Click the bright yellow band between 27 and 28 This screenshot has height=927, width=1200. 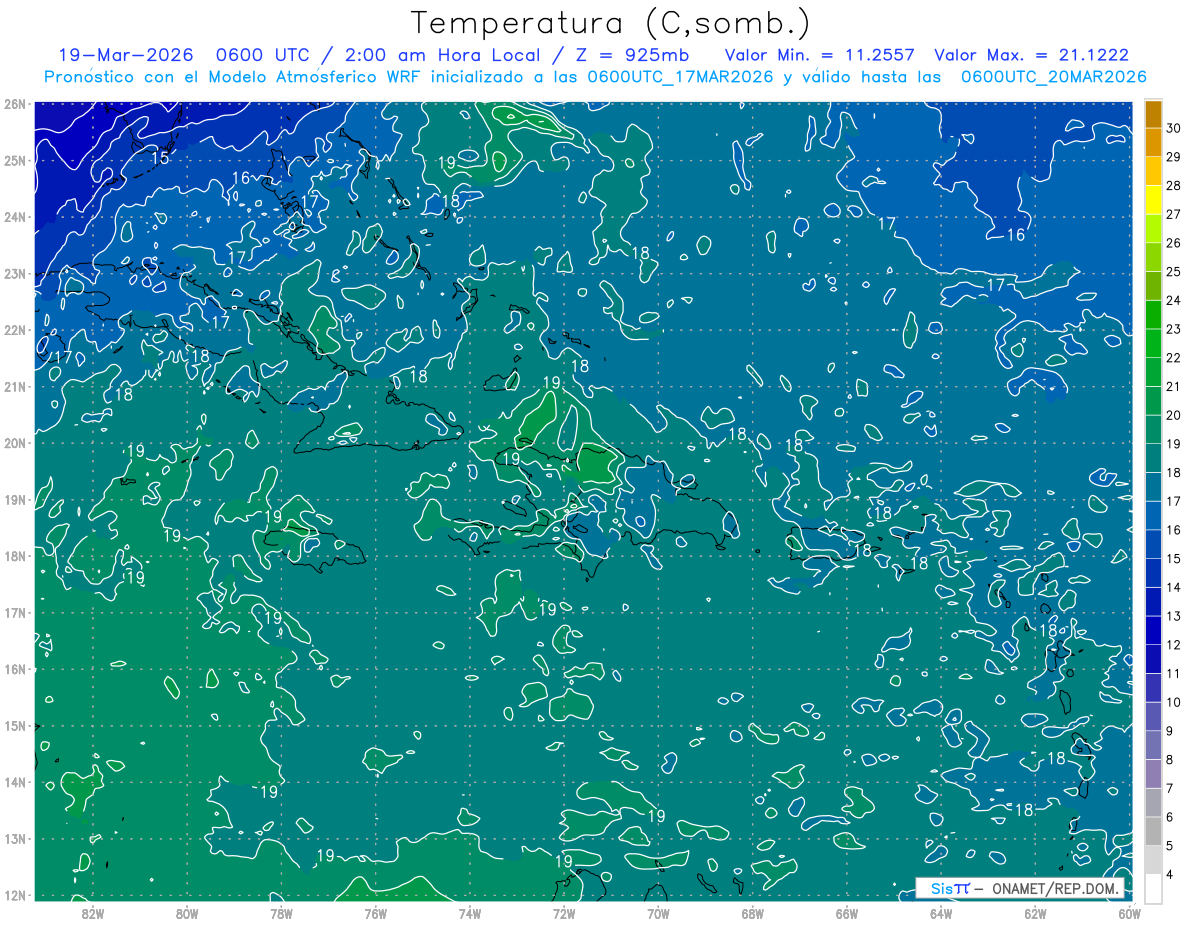pyautogui.click(x=1153, y=199)
